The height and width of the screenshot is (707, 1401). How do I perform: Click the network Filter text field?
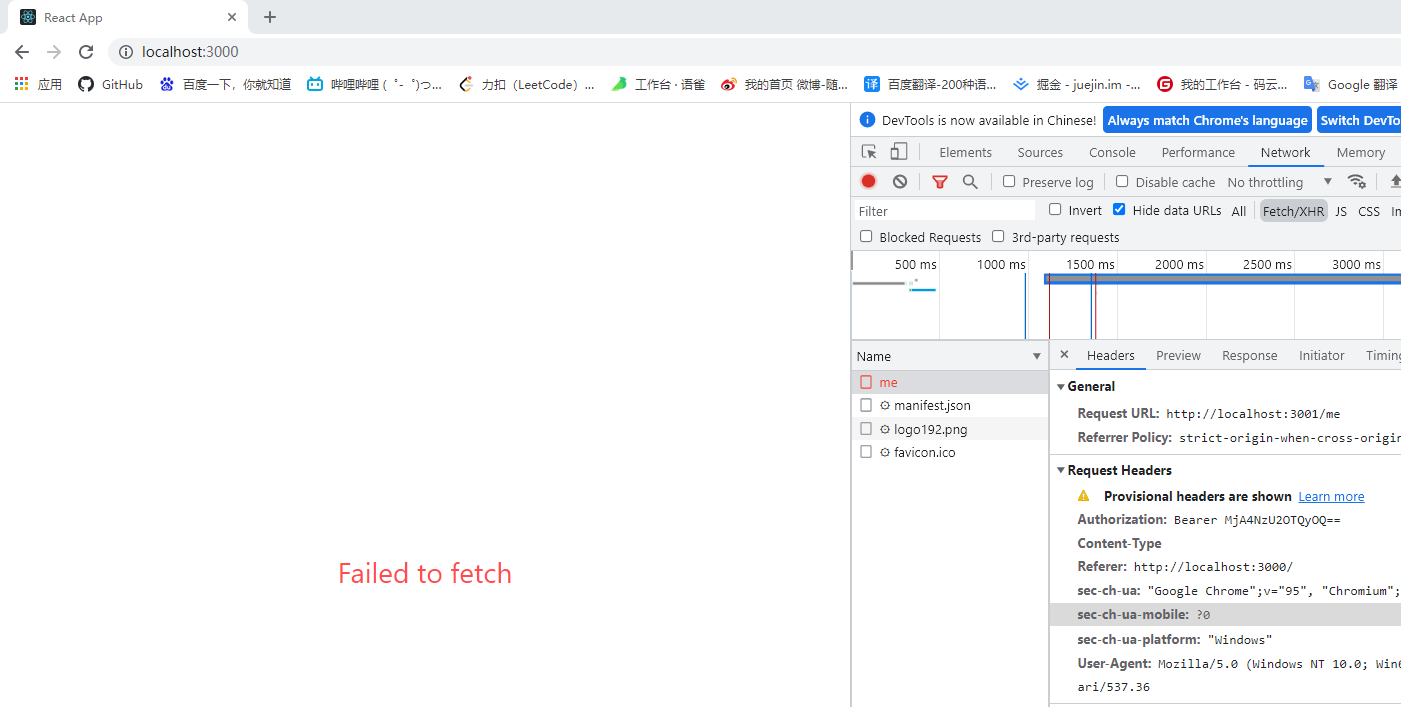(946, 211)
